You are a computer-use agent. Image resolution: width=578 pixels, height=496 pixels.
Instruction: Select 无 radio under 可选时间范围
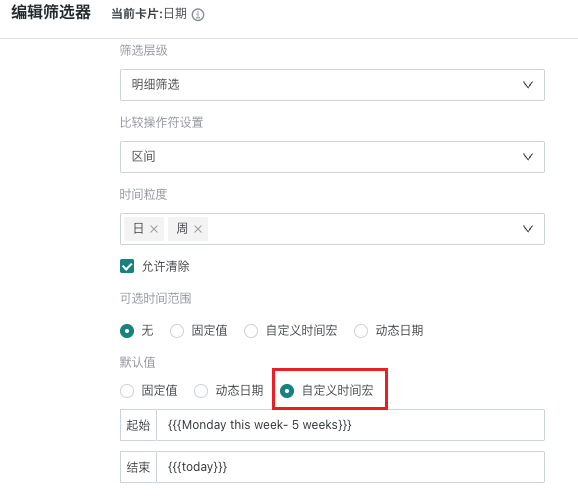pyautogui.click(x=127, y=331)
